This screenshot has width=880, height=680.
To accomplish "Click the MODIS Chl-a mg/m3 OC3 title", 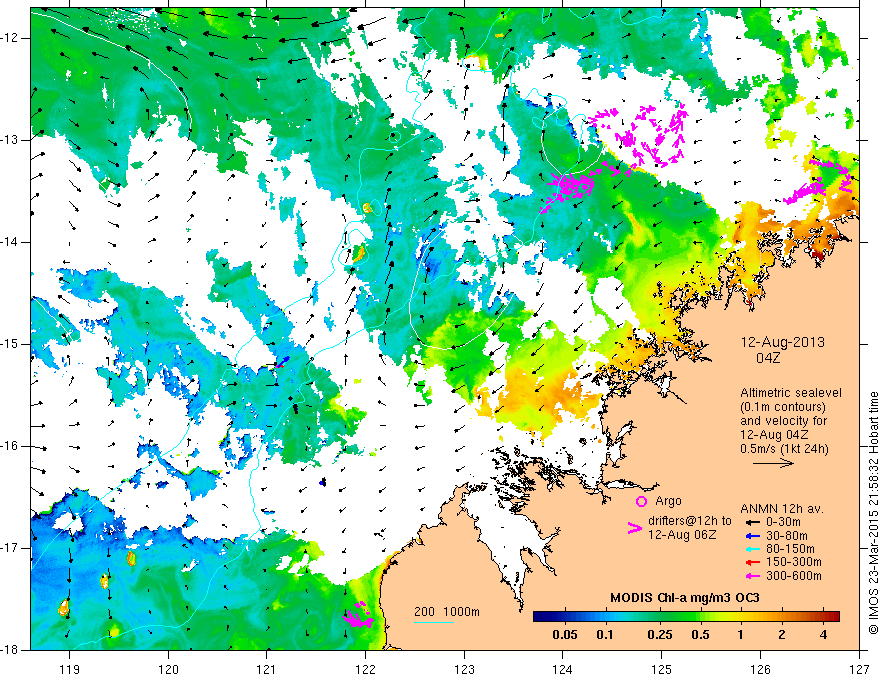I will point(685,598).
